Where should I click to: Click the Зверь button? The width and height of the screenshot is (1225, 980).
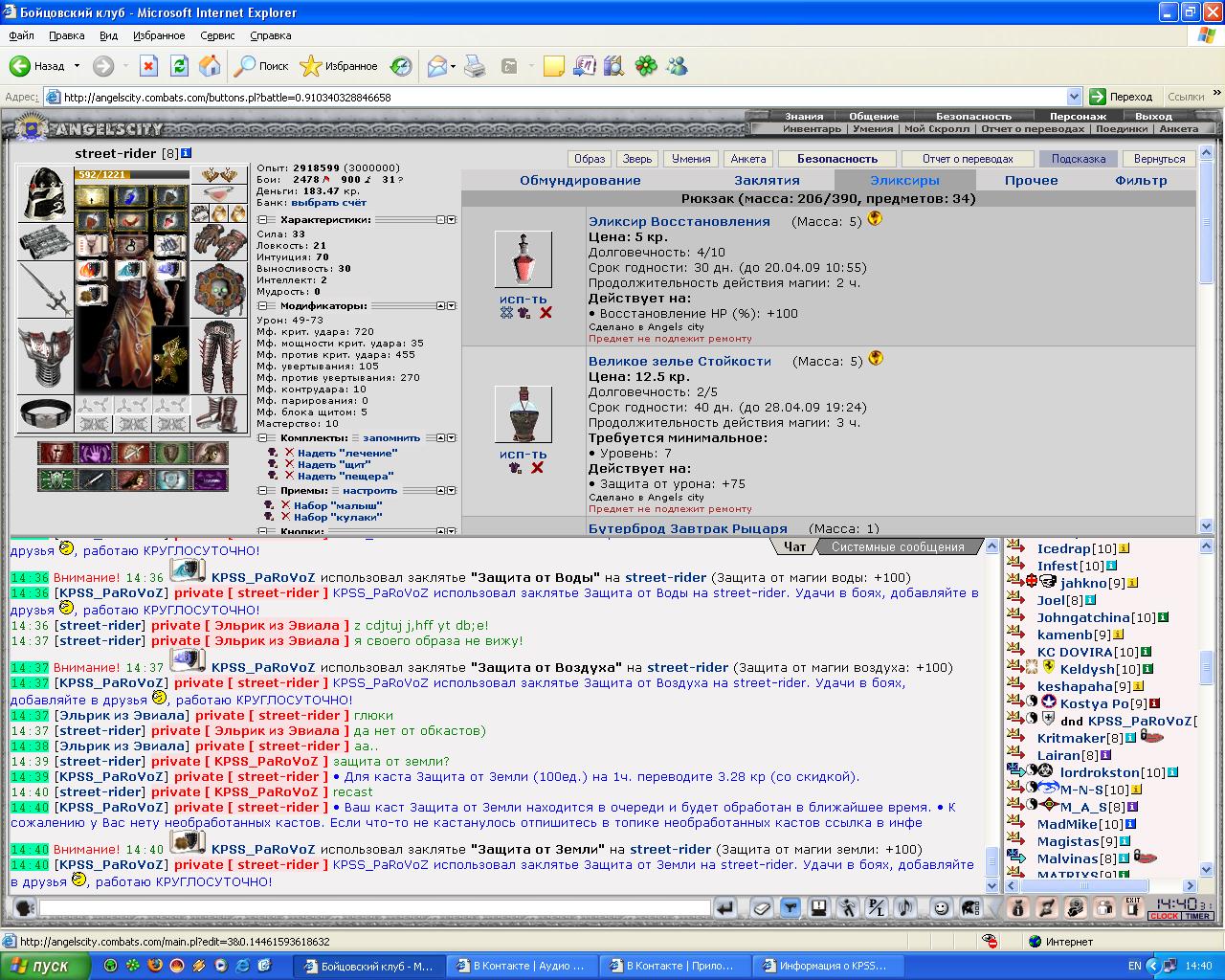click(637, 159)
